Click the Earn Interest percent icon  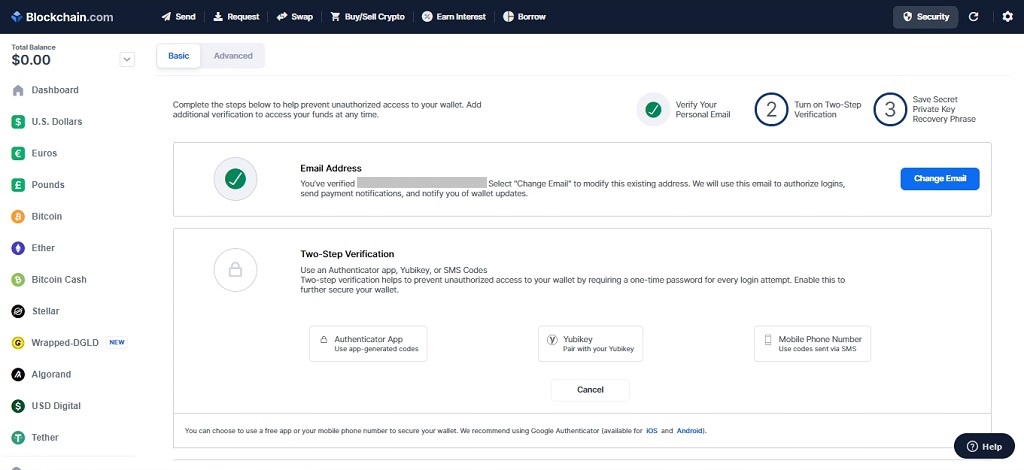pyautogui.click(x=427, y=17)
